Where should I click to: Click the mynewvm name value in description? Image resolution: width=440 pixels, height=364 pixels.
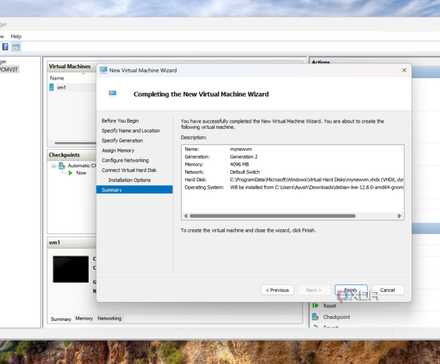pos(241,149)
